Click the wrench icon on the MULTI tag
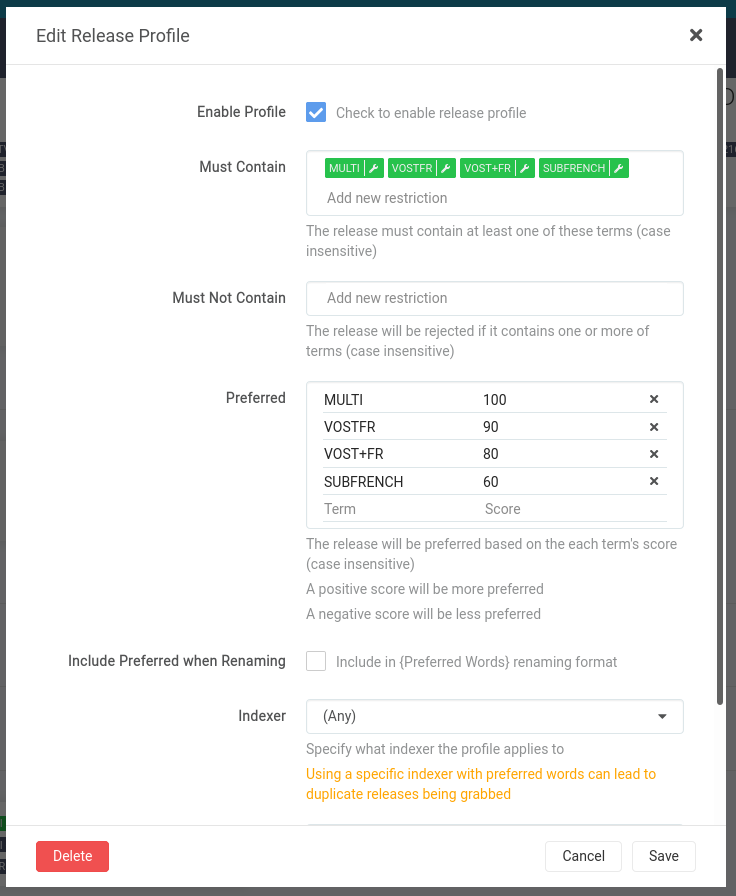The image size is (736, 896). pyautogui.click(x=371, y=168)
